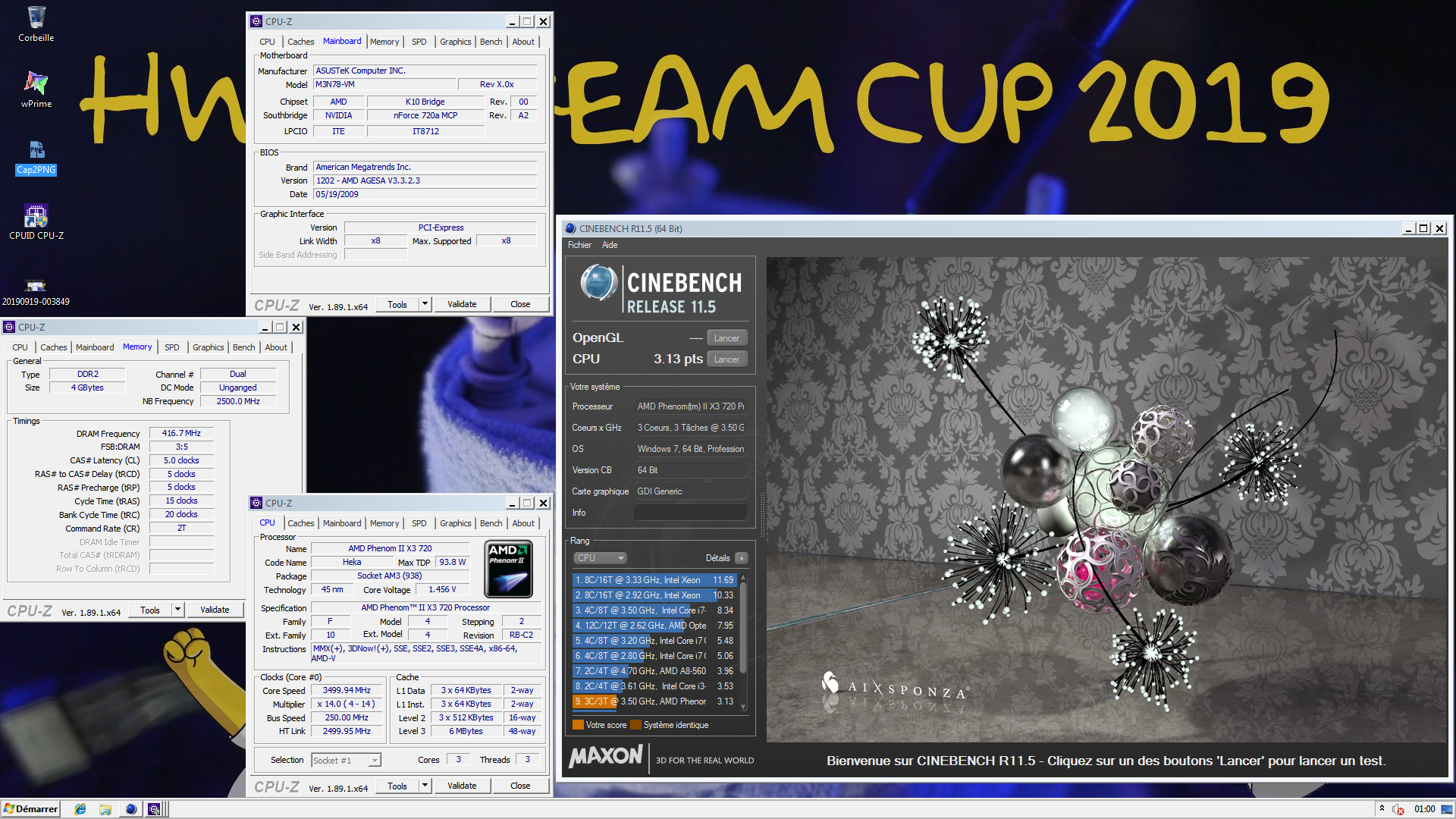Open Mainboard tab in Memory CPU-Z window
1456x819 pixels.
click(x=95, y=347)
